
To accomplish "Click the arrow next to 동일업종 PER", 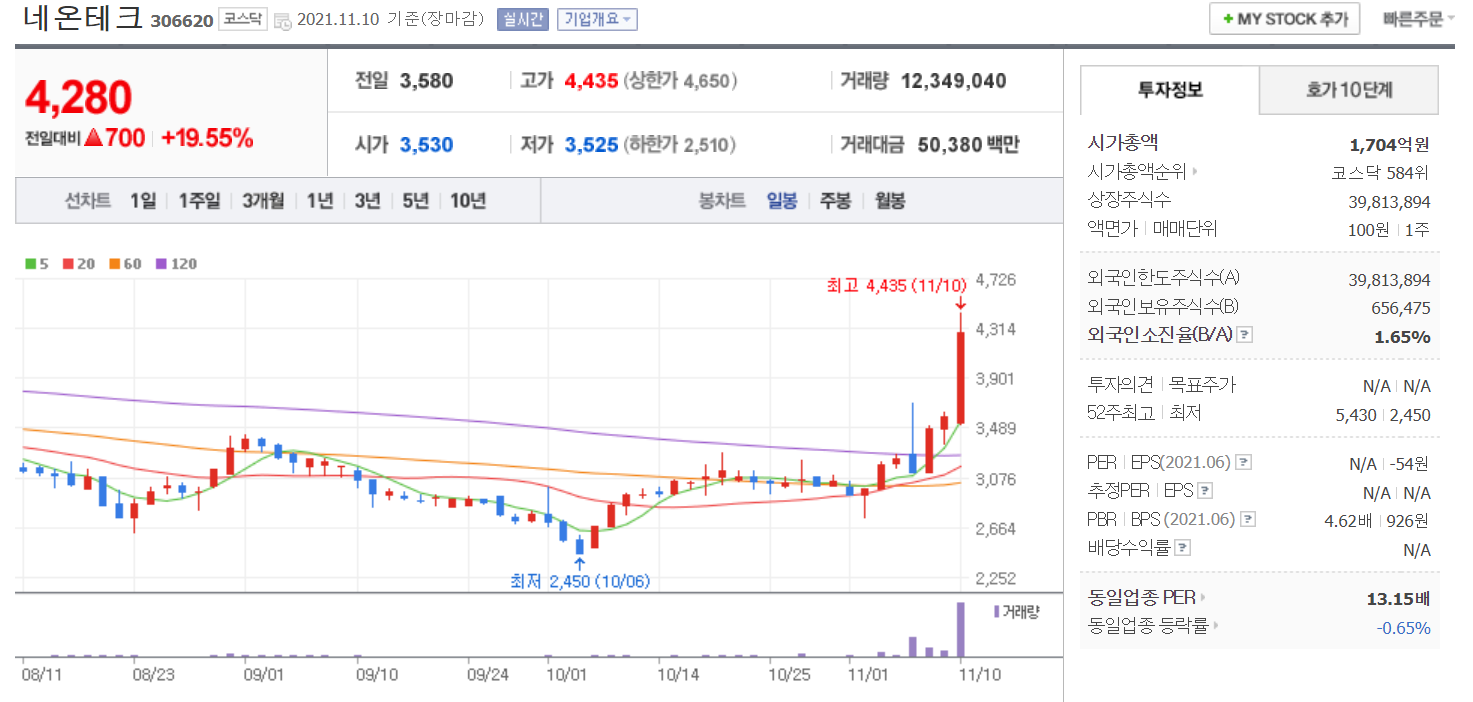I will pyautogui.click(x=1203, y=598).
